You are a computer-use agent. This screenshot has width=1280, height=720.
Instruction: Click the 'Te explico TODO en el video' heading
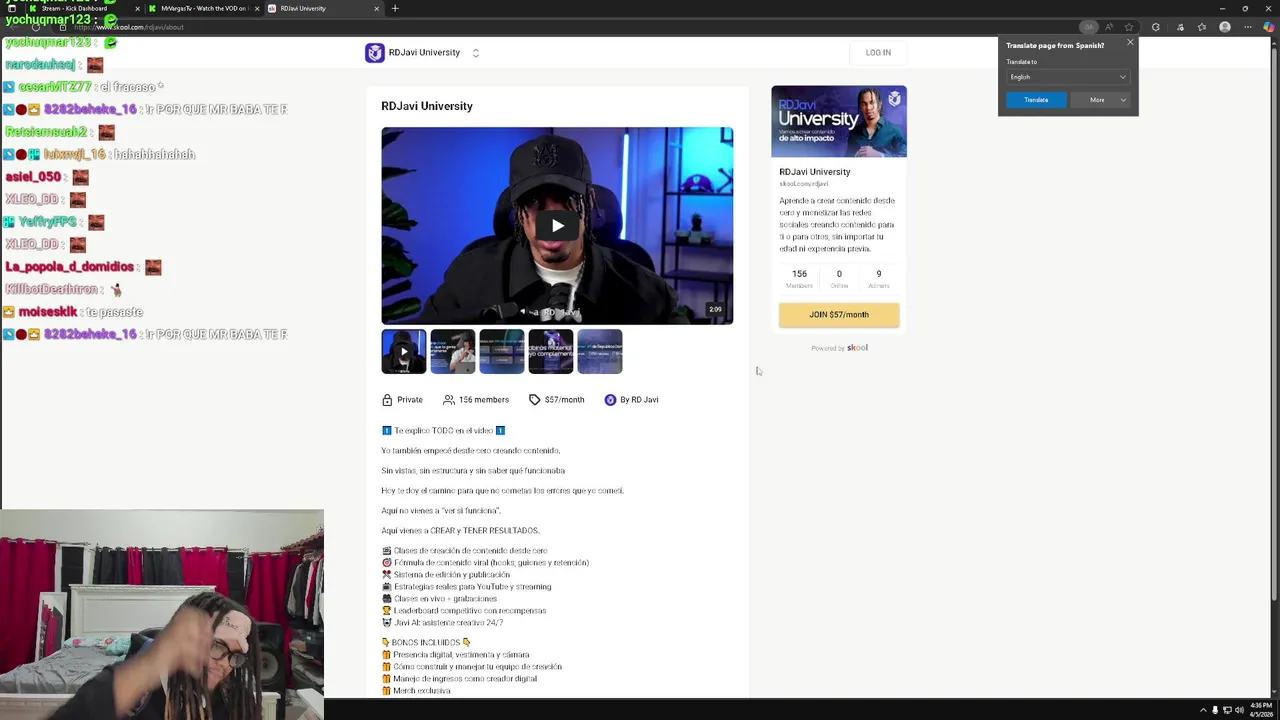coord(443,430)
